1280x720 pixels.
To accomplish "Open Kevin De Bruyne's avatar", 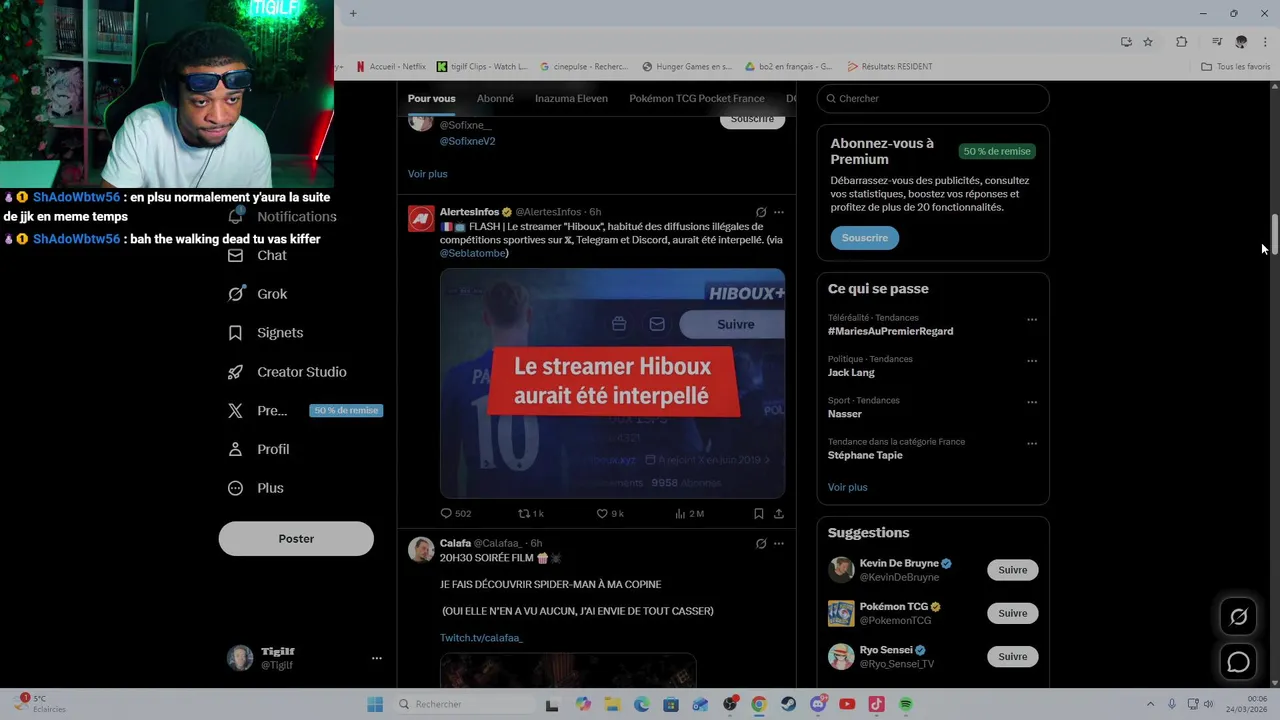I will pos(841,570).
